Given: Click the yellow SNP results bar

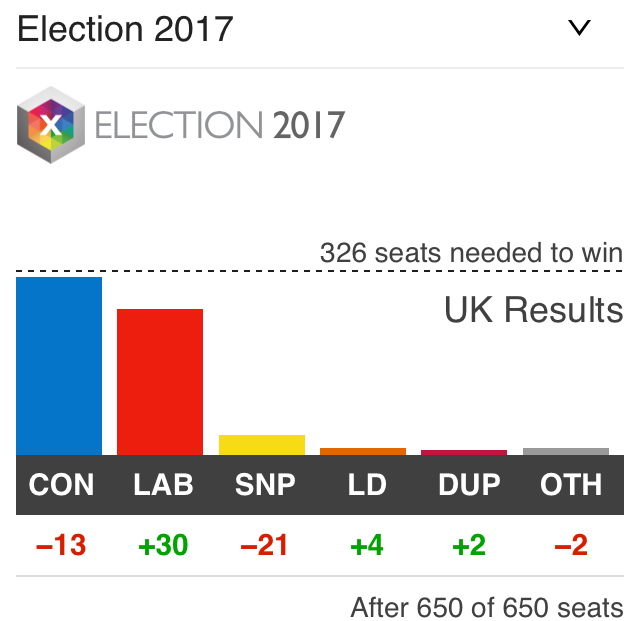Looking at the screenshot, I should coord(262,445).
